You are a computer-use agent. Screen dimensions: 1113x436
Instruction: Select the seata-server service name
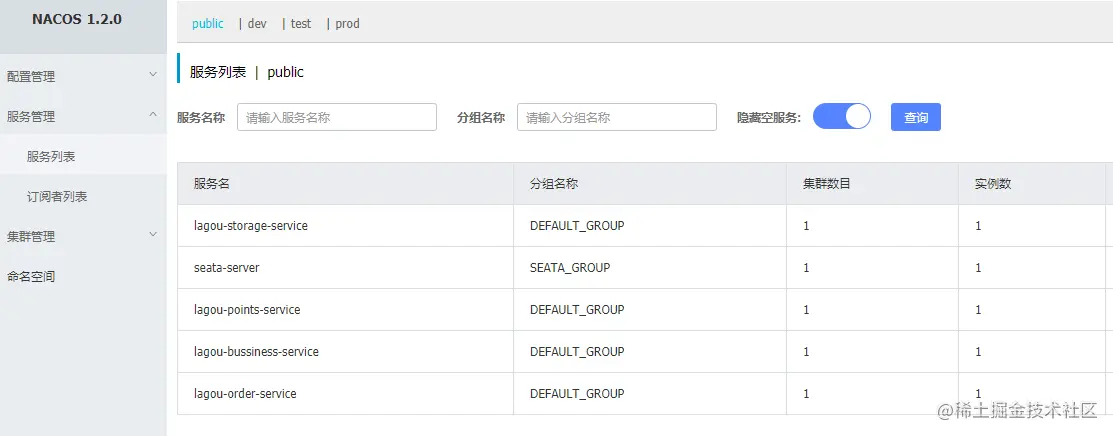226,268
